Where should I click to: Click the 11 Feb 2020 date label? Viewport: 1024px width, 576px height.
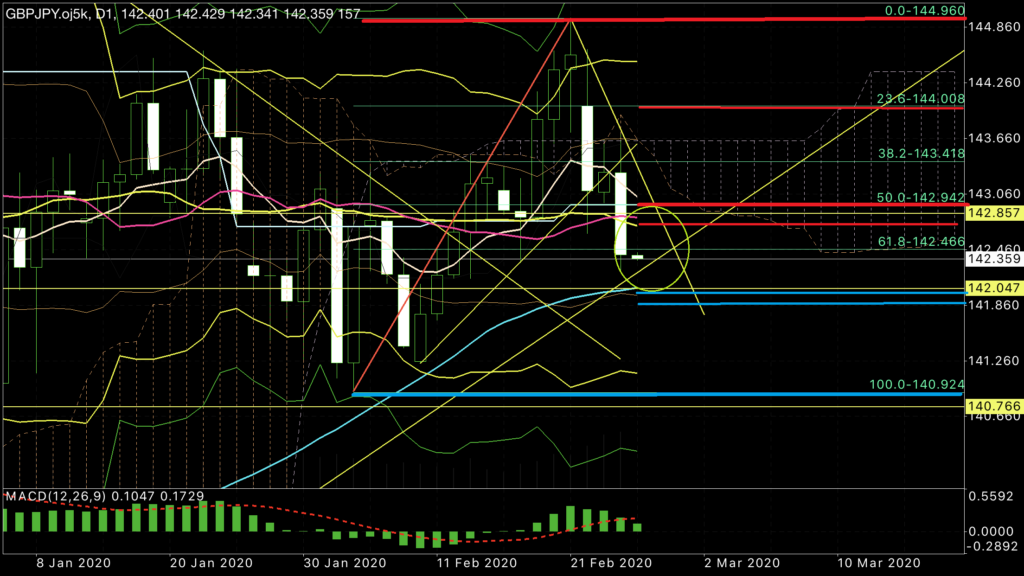(x=477, y=563)
